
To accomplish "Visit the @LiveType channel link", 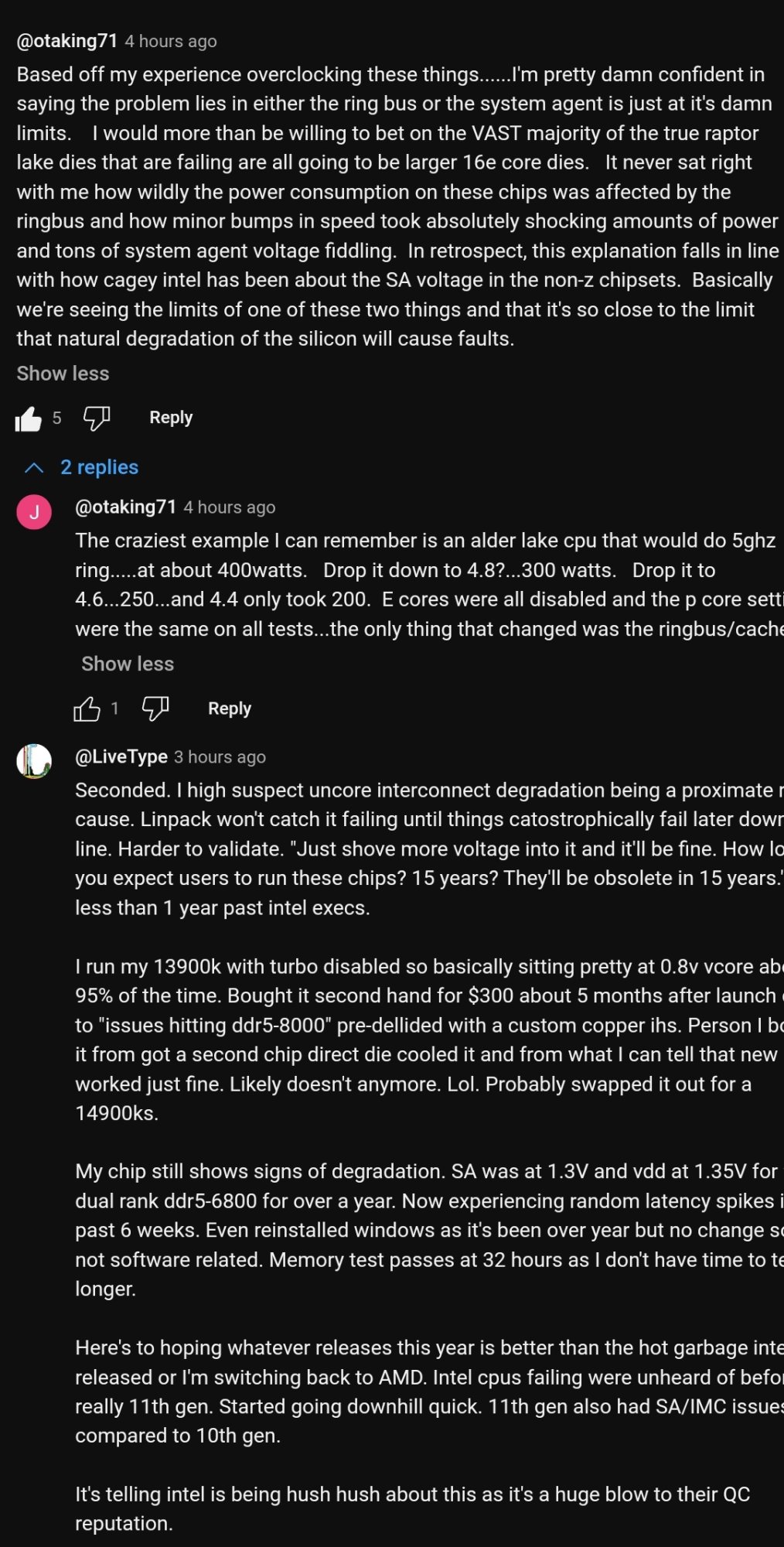I will click(x=121, y=756).
